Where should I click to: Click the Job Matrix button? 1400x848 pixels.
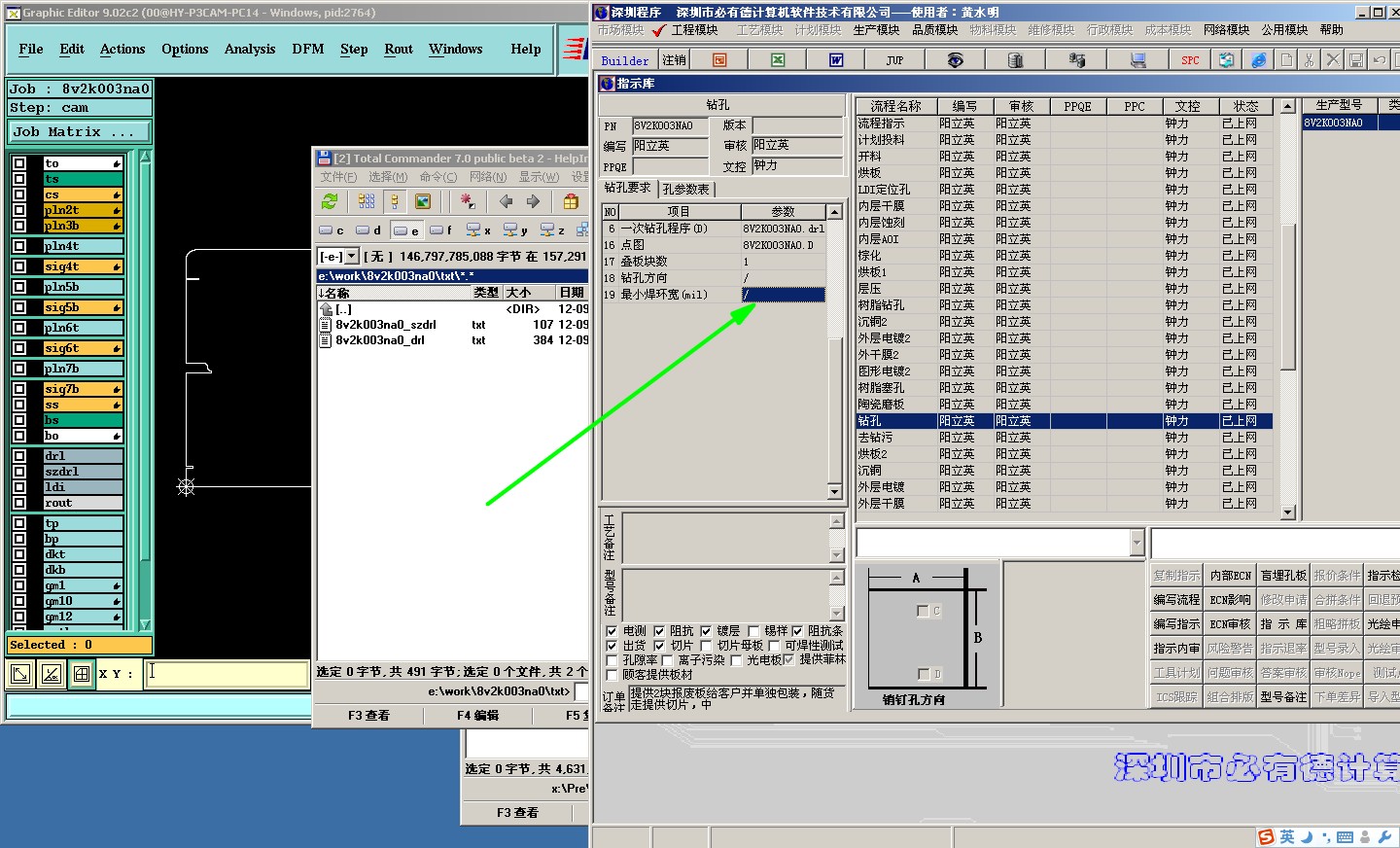[x=80, y=131]
